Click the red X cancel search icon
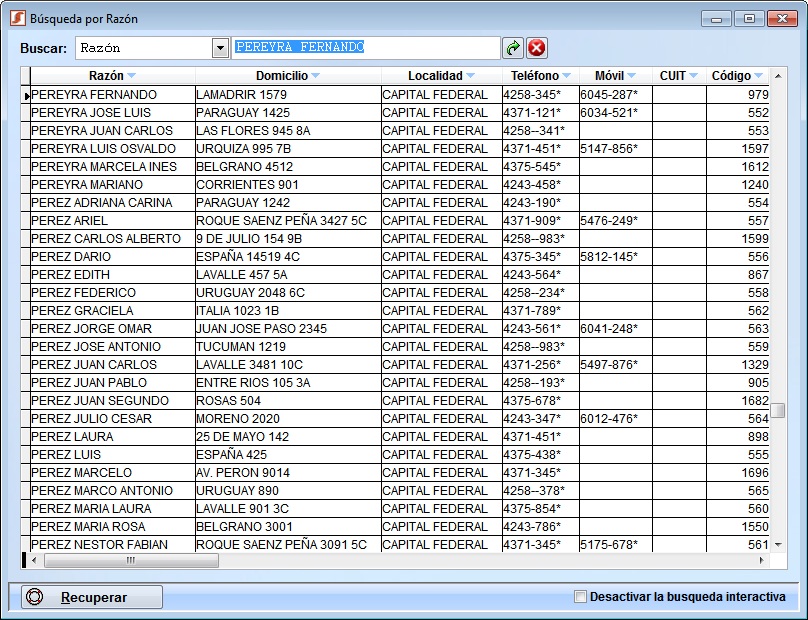The width and height of the screenshot is (808, 620). tap(537, 48)
